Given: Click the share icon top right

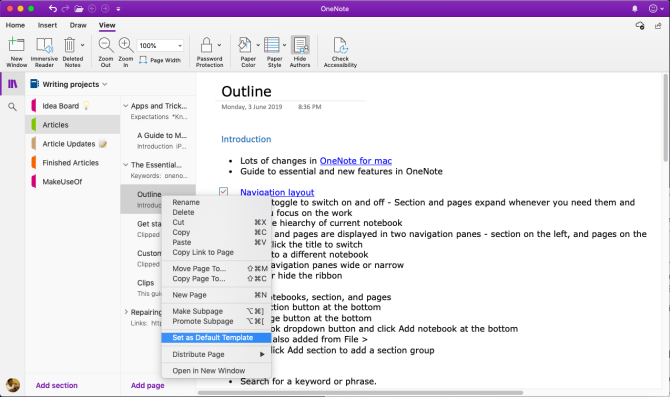Looking at the screenshot, I should (658, 26).
